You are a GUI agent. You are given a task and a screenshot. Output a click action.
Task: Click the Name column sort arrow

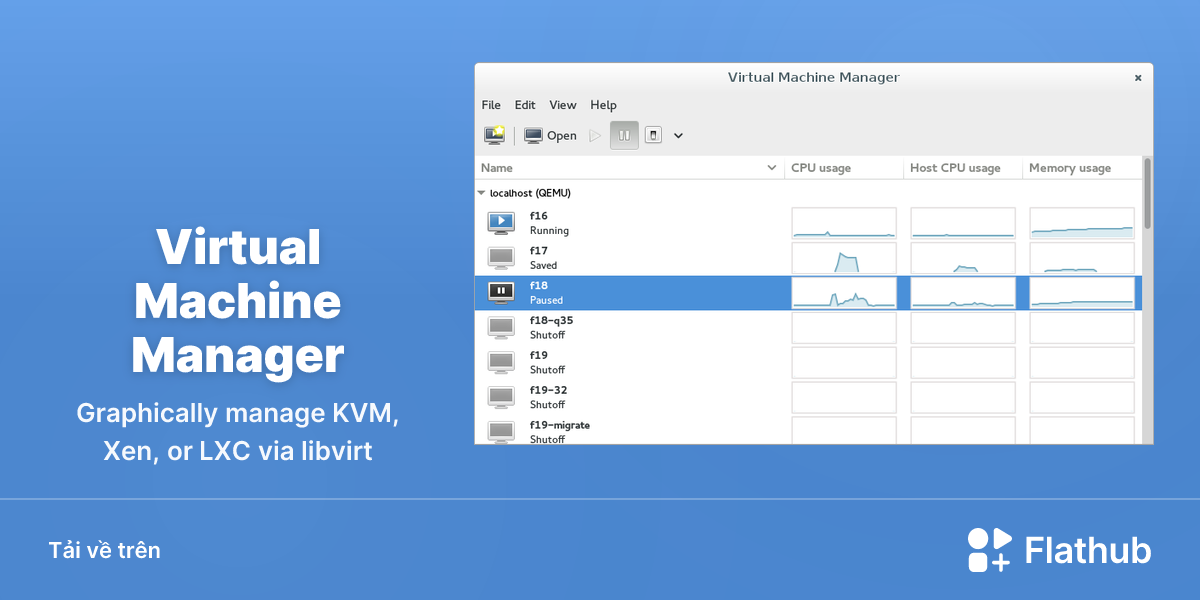point(771,168)
